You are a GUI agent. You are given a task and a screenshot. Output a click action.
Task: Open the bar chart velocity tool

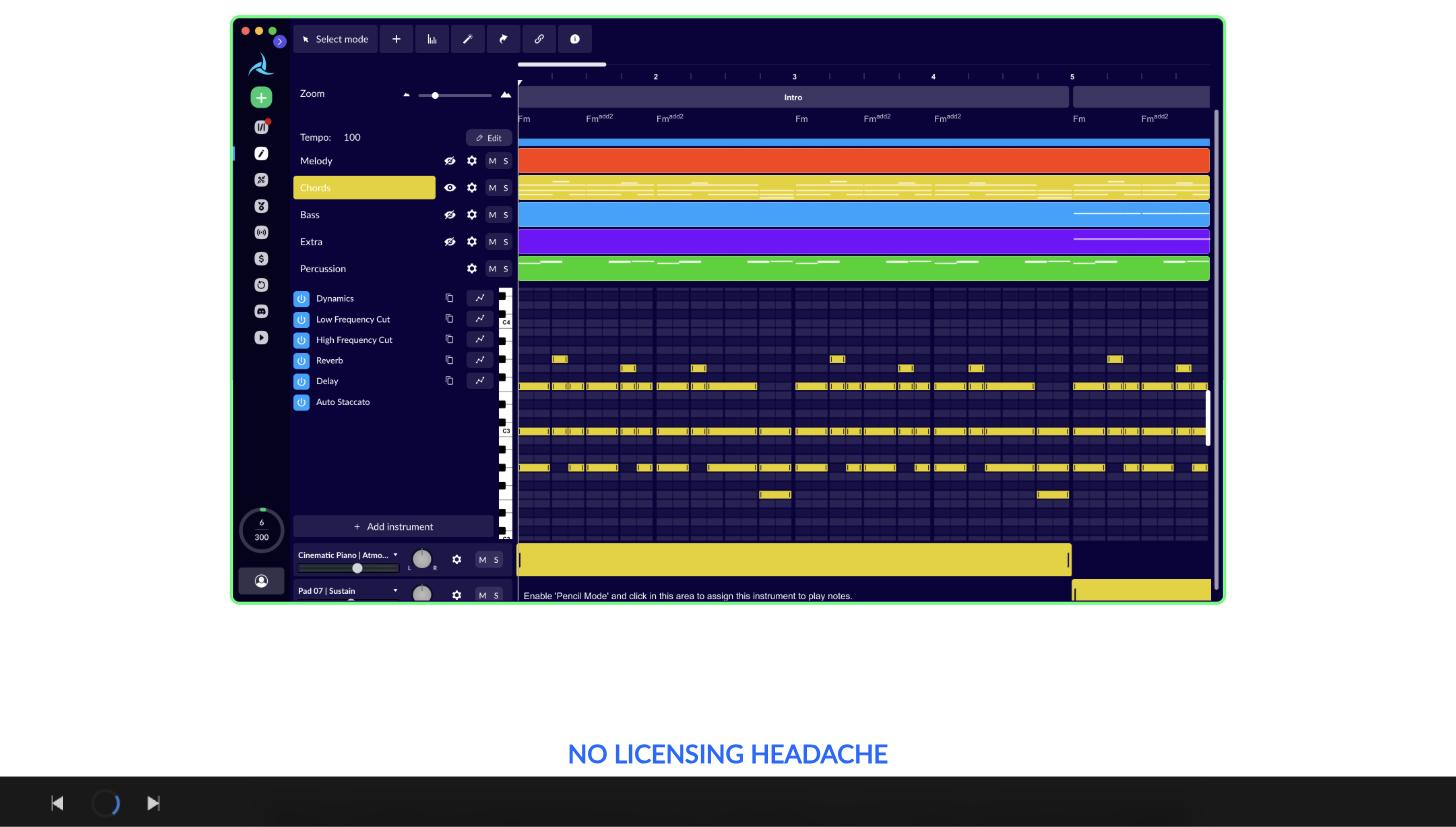tap(432, 39)
